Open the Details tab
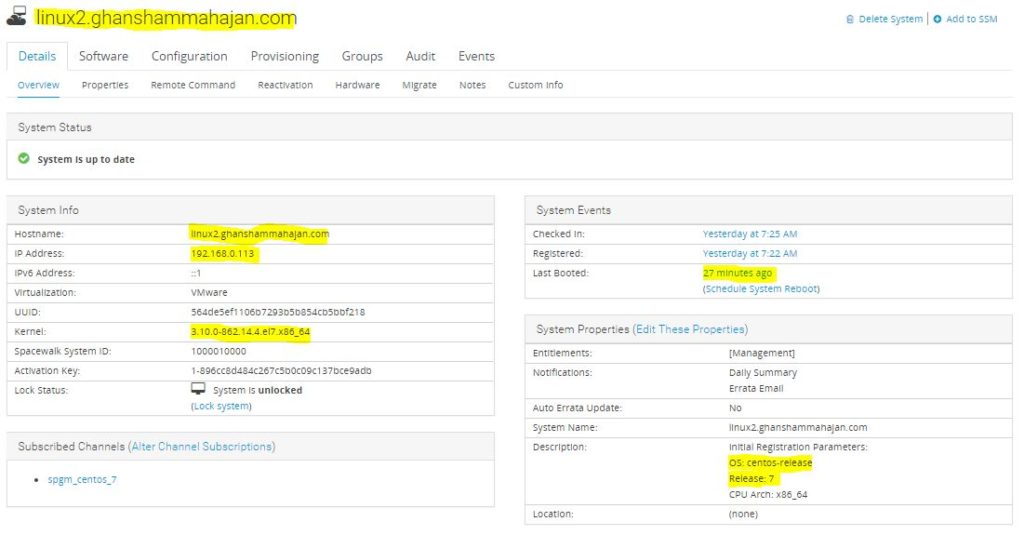1024x535 pixels. point(37,56)
